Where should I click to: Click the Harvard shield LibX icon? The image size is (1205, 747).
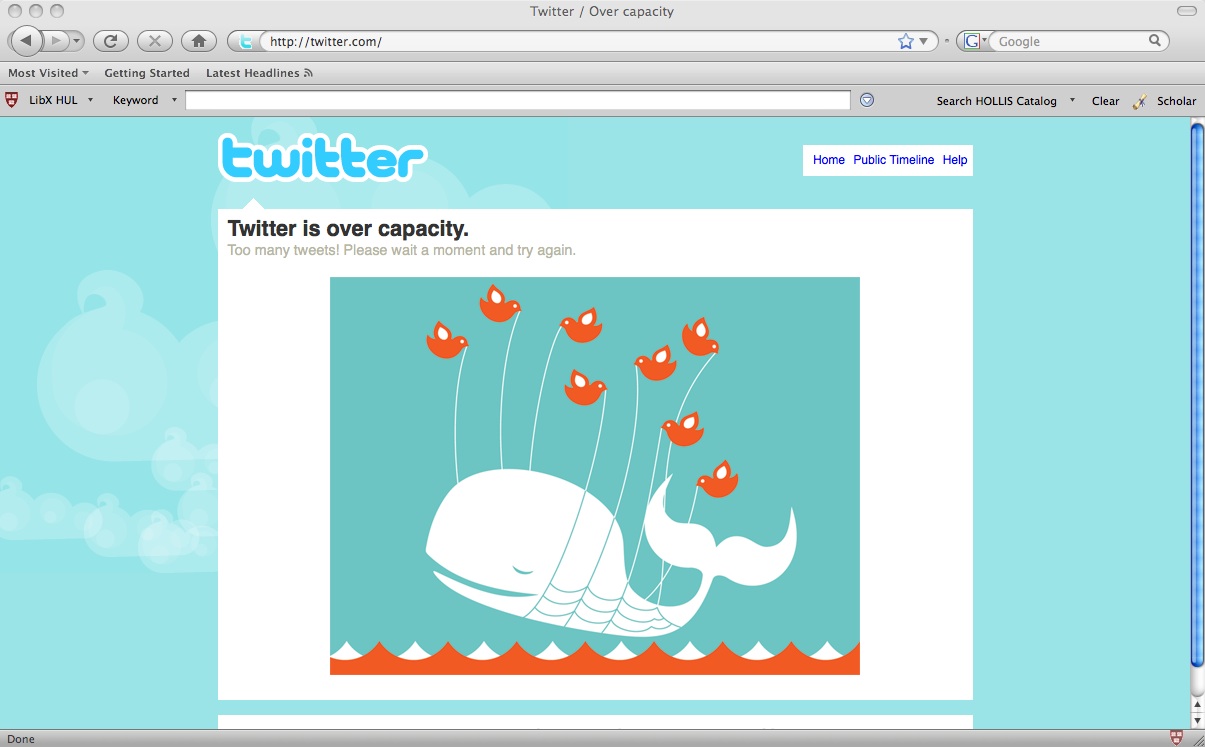[x=12, y=100]
